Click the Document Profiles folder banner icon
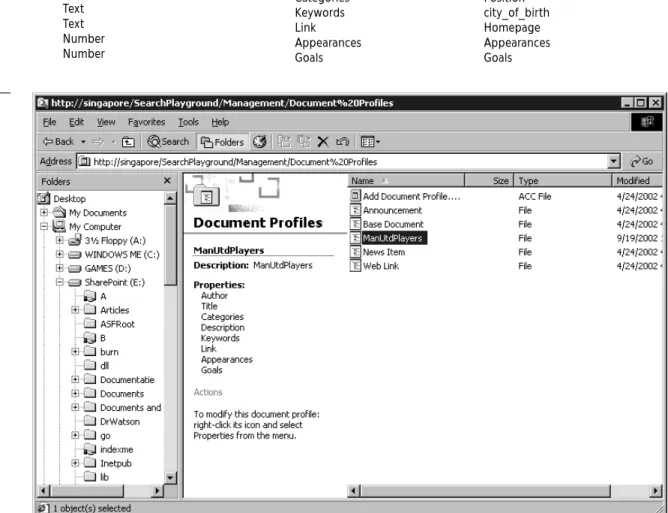 click(206, 196)
